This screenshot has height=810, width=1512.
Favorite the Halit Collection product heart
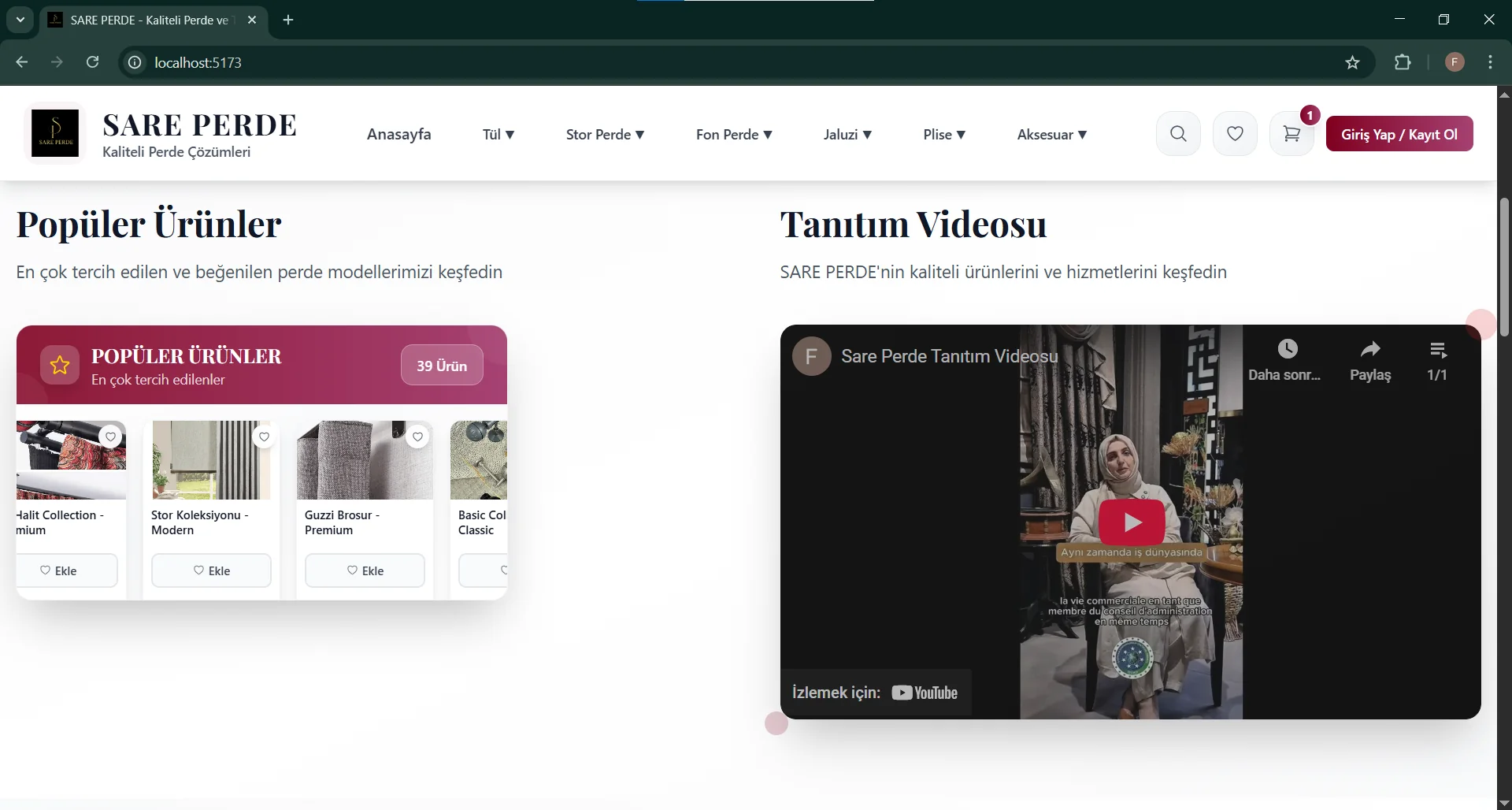111,437
